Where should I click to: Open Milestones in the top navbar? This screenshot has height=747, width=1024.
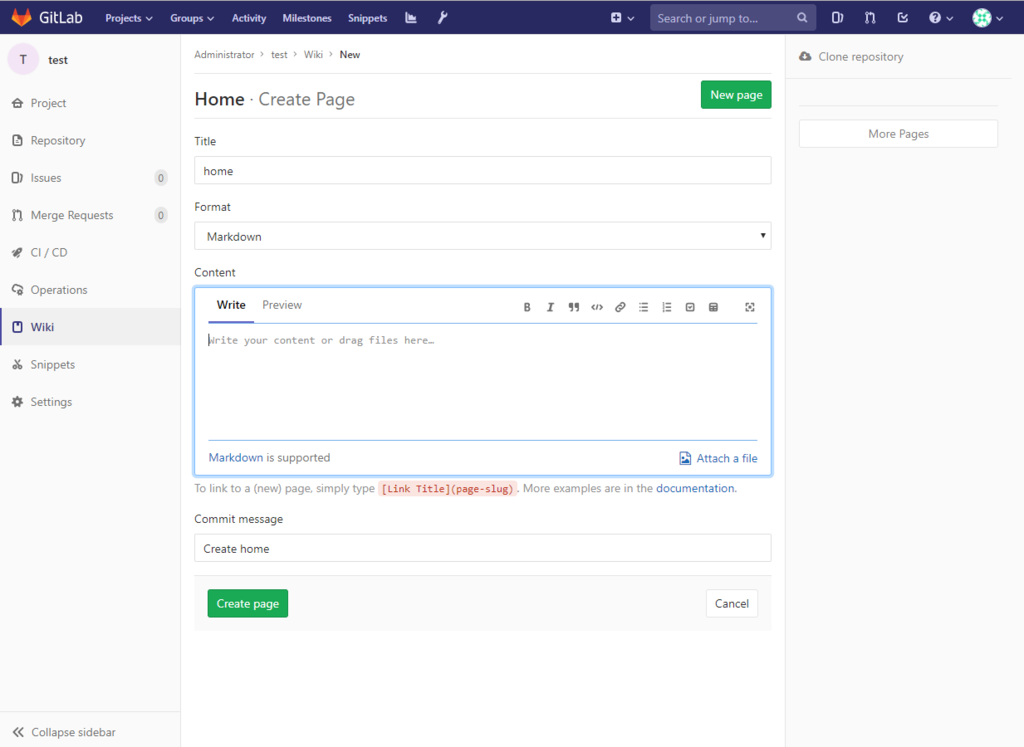(x=307, y=18)
